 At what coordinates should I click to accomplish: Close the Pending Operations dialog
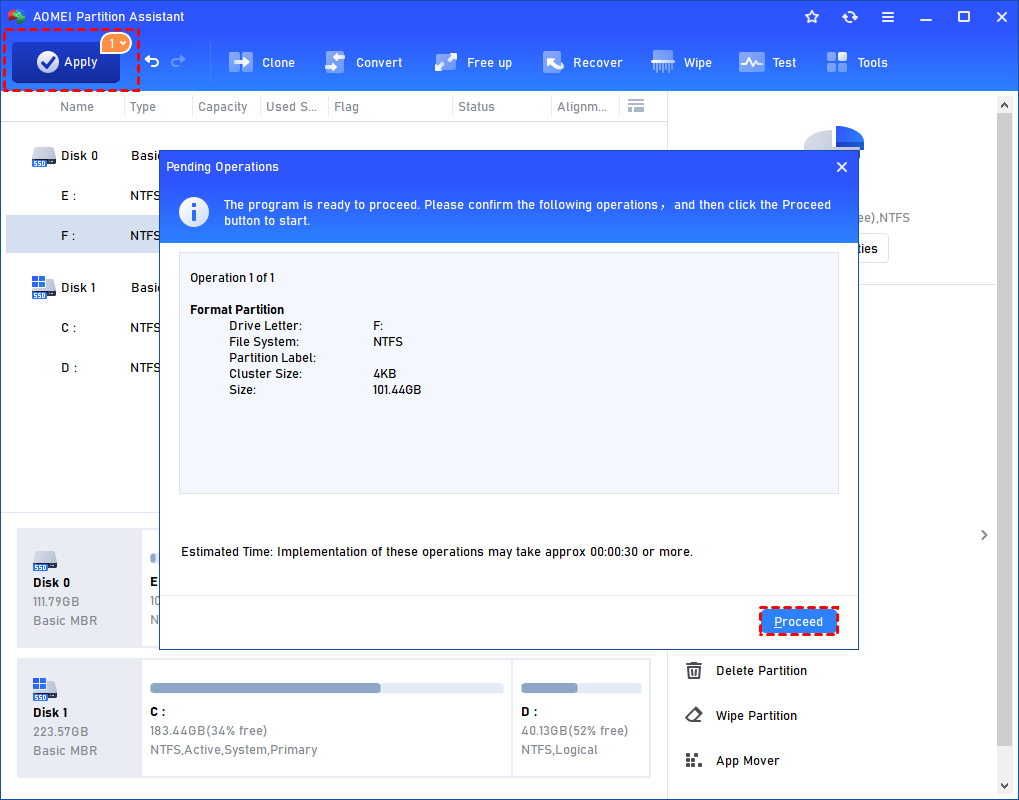tap(842, 167)
